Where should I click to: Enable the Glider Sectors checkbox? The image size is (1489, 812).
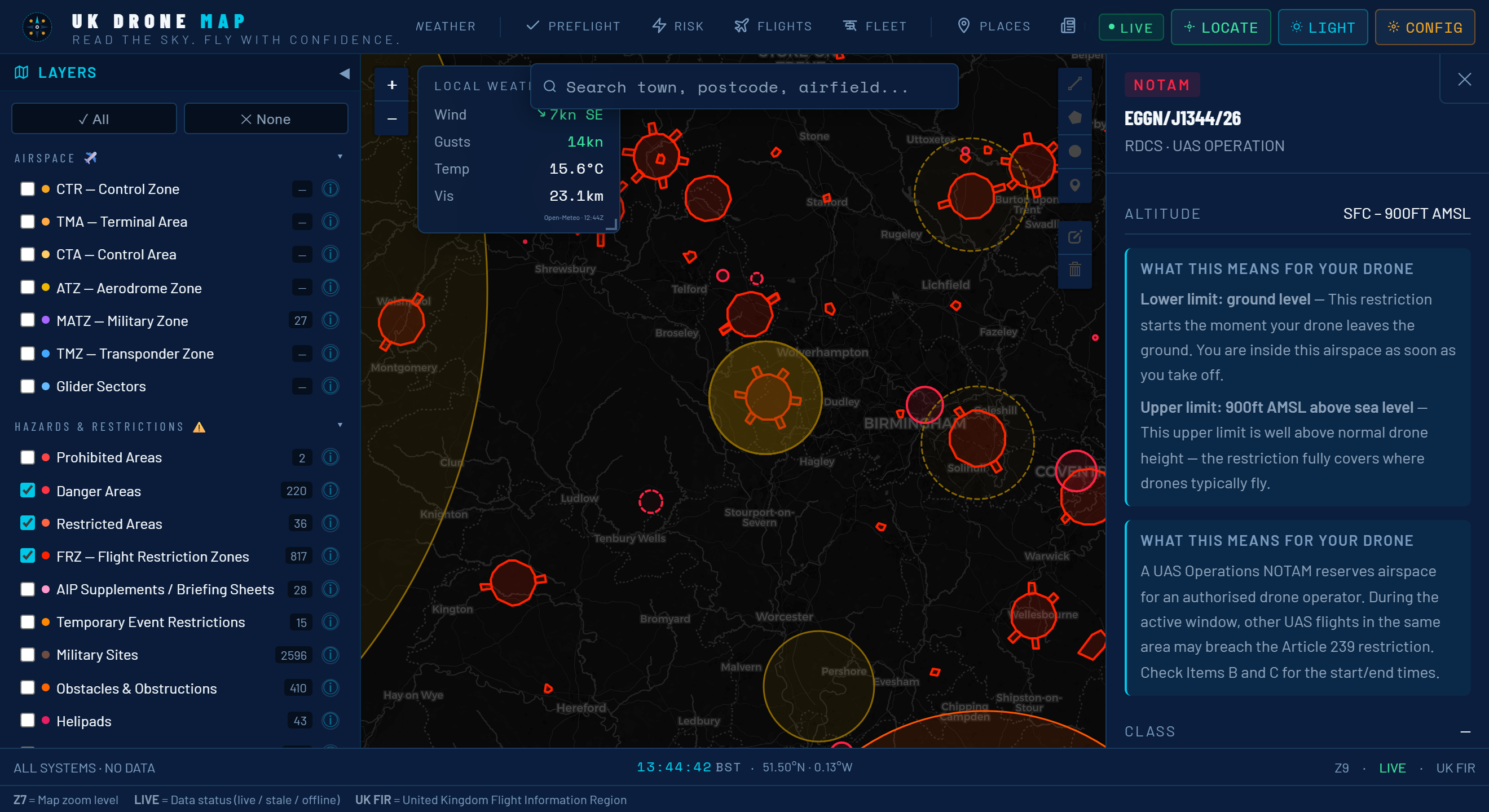click(x=27, y=386)
